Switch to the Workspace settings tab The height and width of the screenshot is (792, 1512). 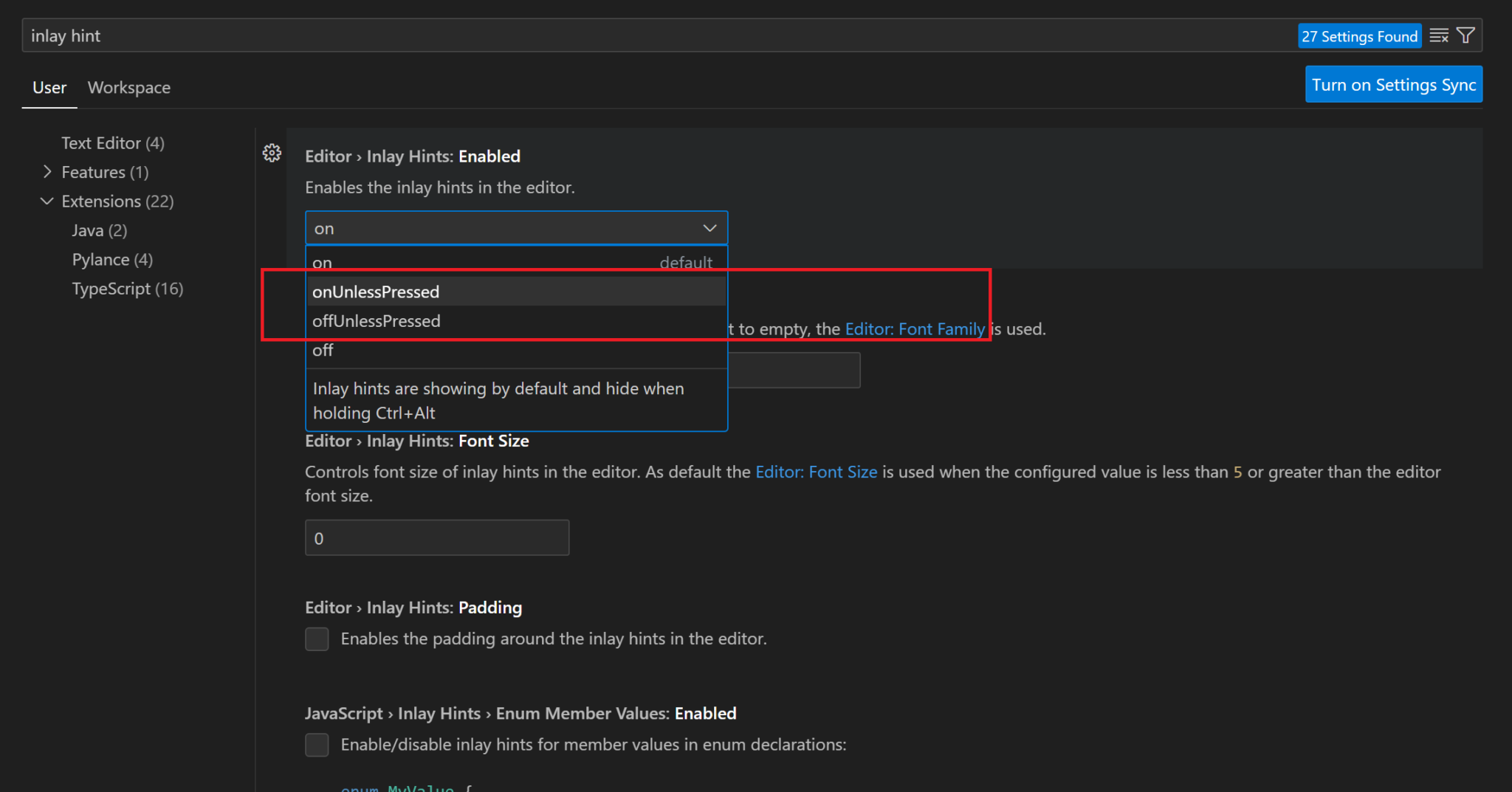pyautogui.click(x=128, y=87)
